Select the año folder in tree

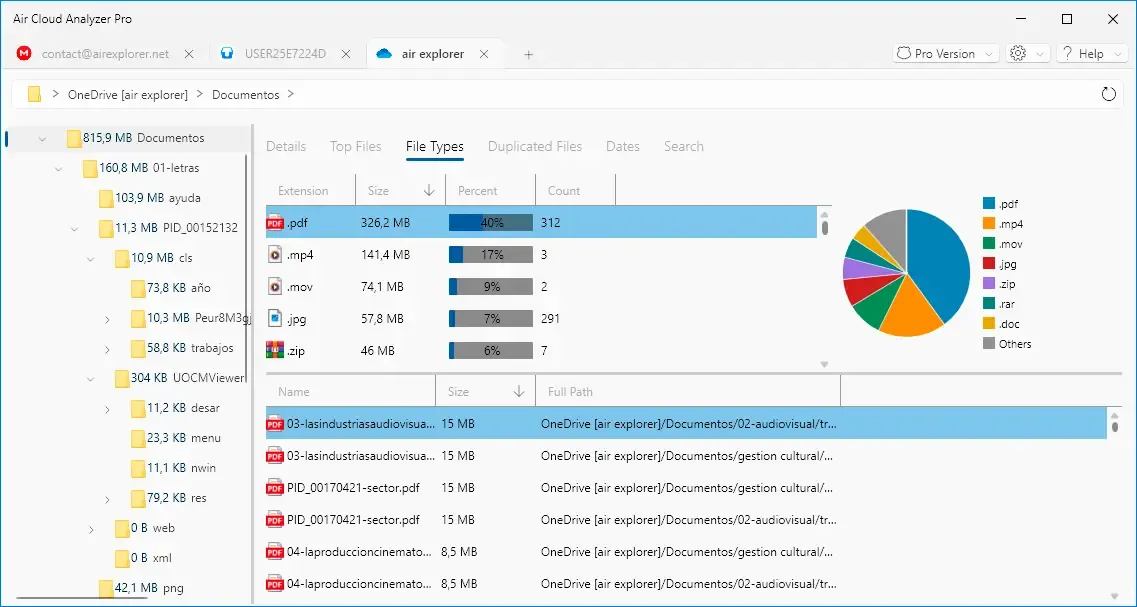pyautogui.click(x=170, y=288)
